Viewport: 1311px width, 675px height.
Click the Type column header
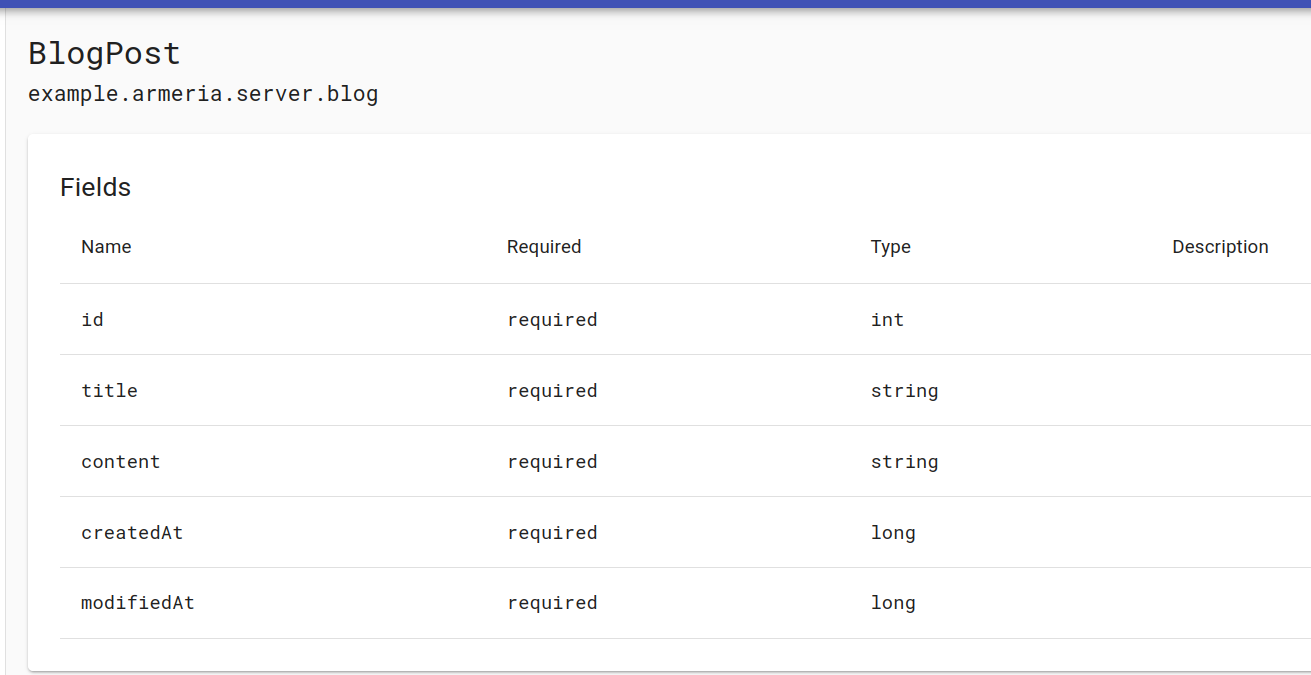pyautogui.click(x=890, y=247)
